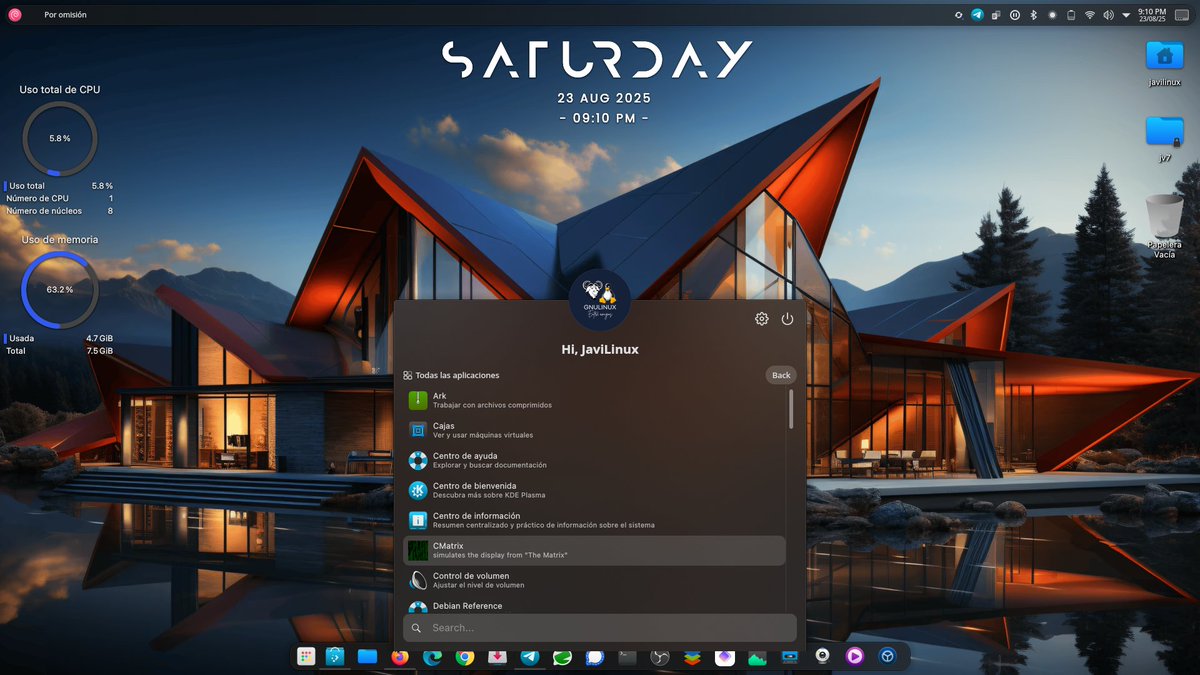The image size is (1200, 675).
Task: Launch Cajas virtual machines app
Action: (594, 430)
